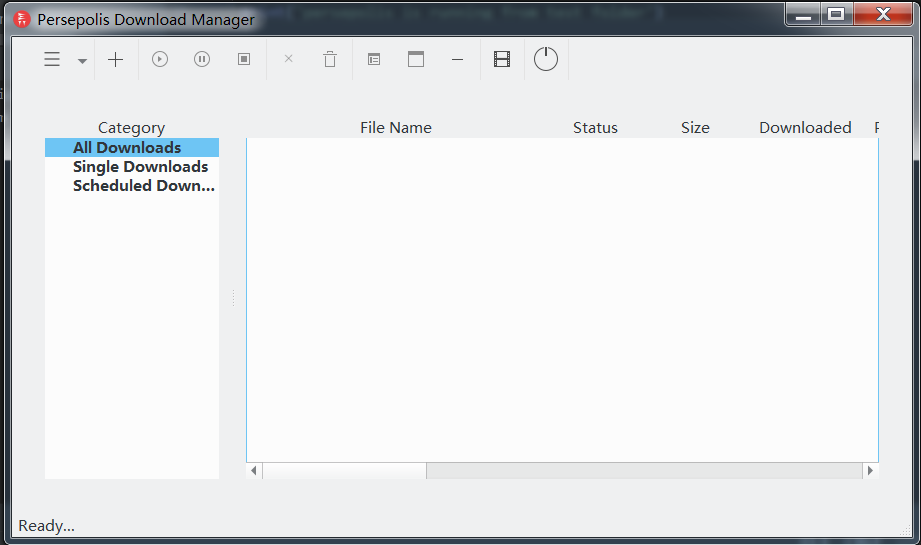Pause the selected download

point(202,60)
